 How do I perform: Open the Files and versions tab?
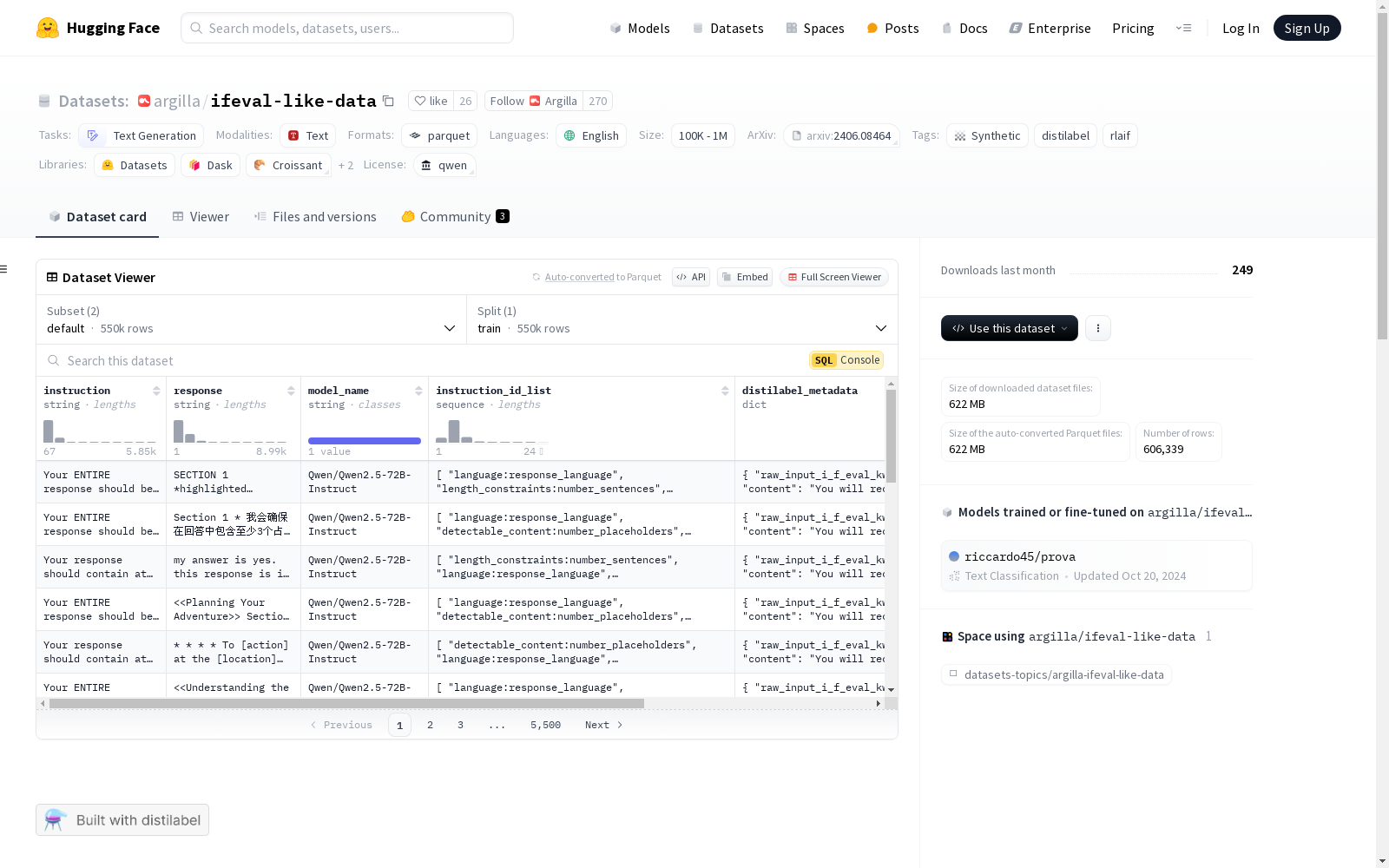[x=315, y=217]
